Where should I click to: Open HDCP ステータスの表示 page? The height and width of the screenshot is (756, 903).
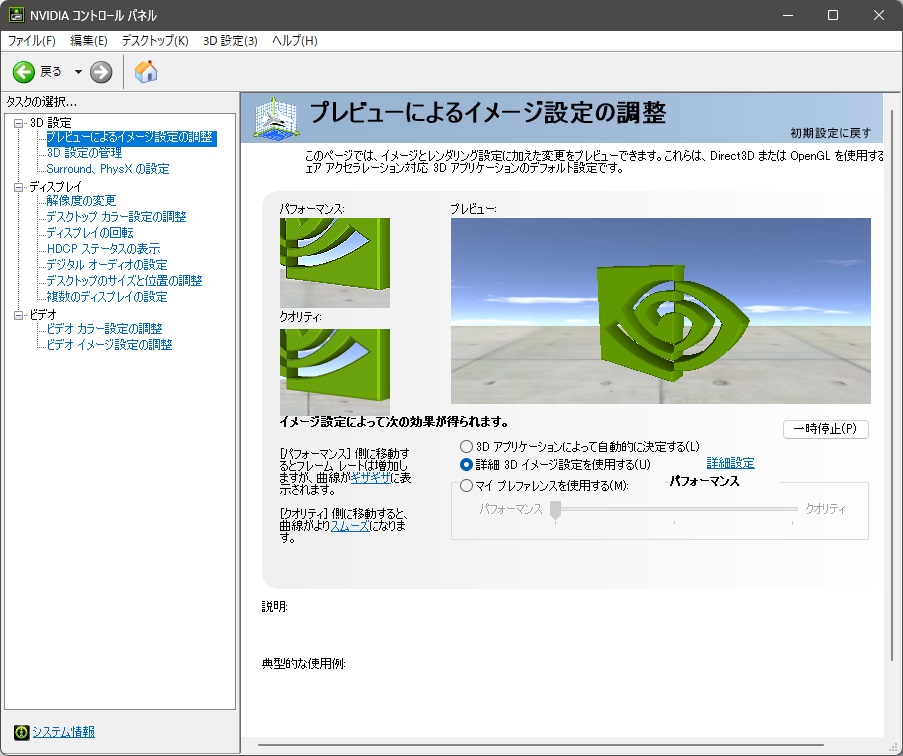click(x=104, y=249)
